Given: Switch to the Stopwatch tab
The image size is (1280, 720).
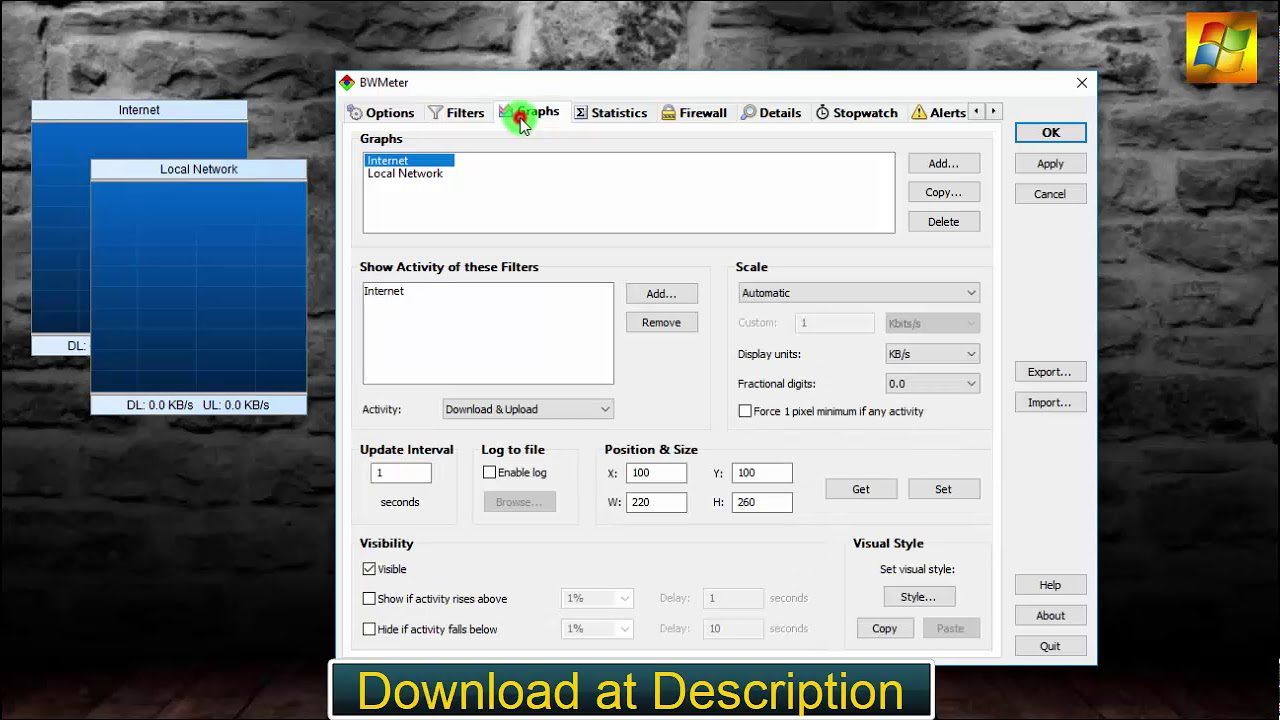Looking at the screenshot, I should (857, 113).
